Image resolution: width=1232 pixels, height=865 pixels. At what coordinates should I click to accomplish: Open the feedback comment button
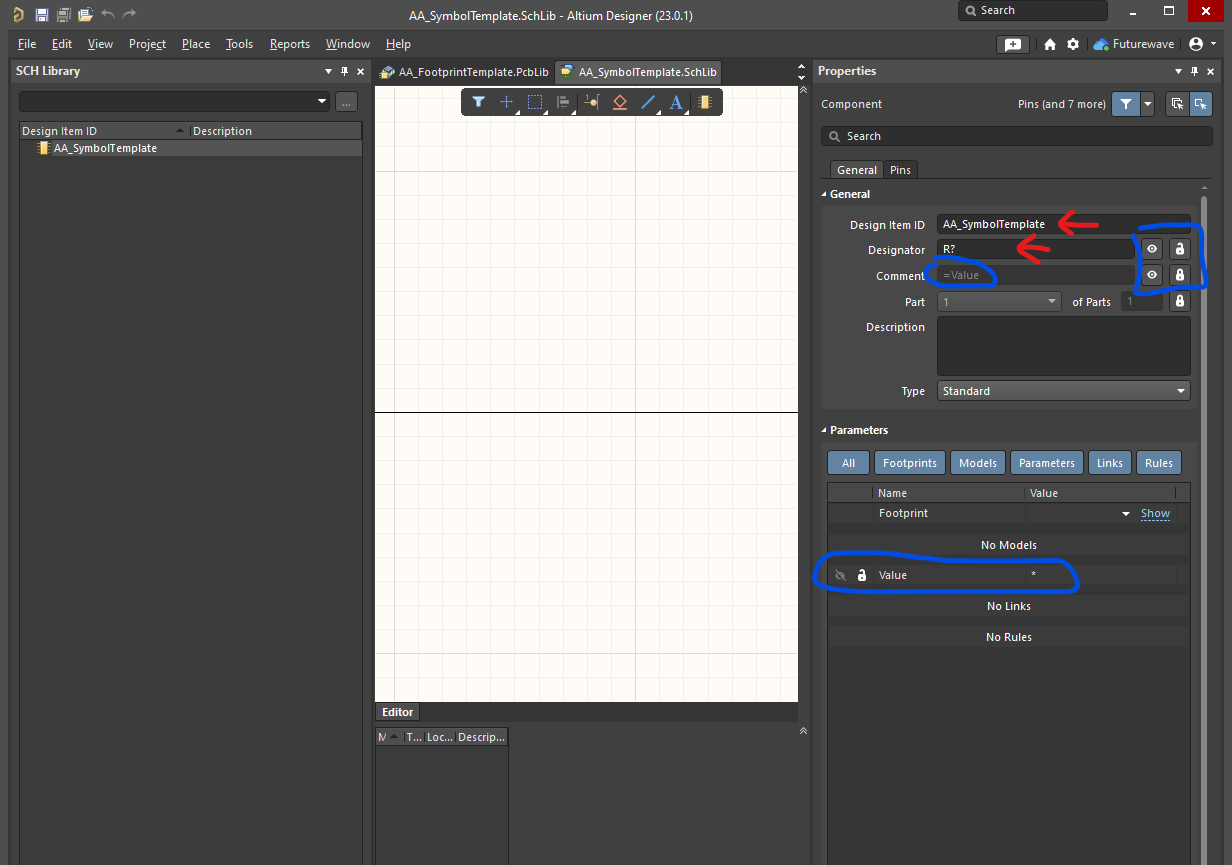(x=1013, y=44)
